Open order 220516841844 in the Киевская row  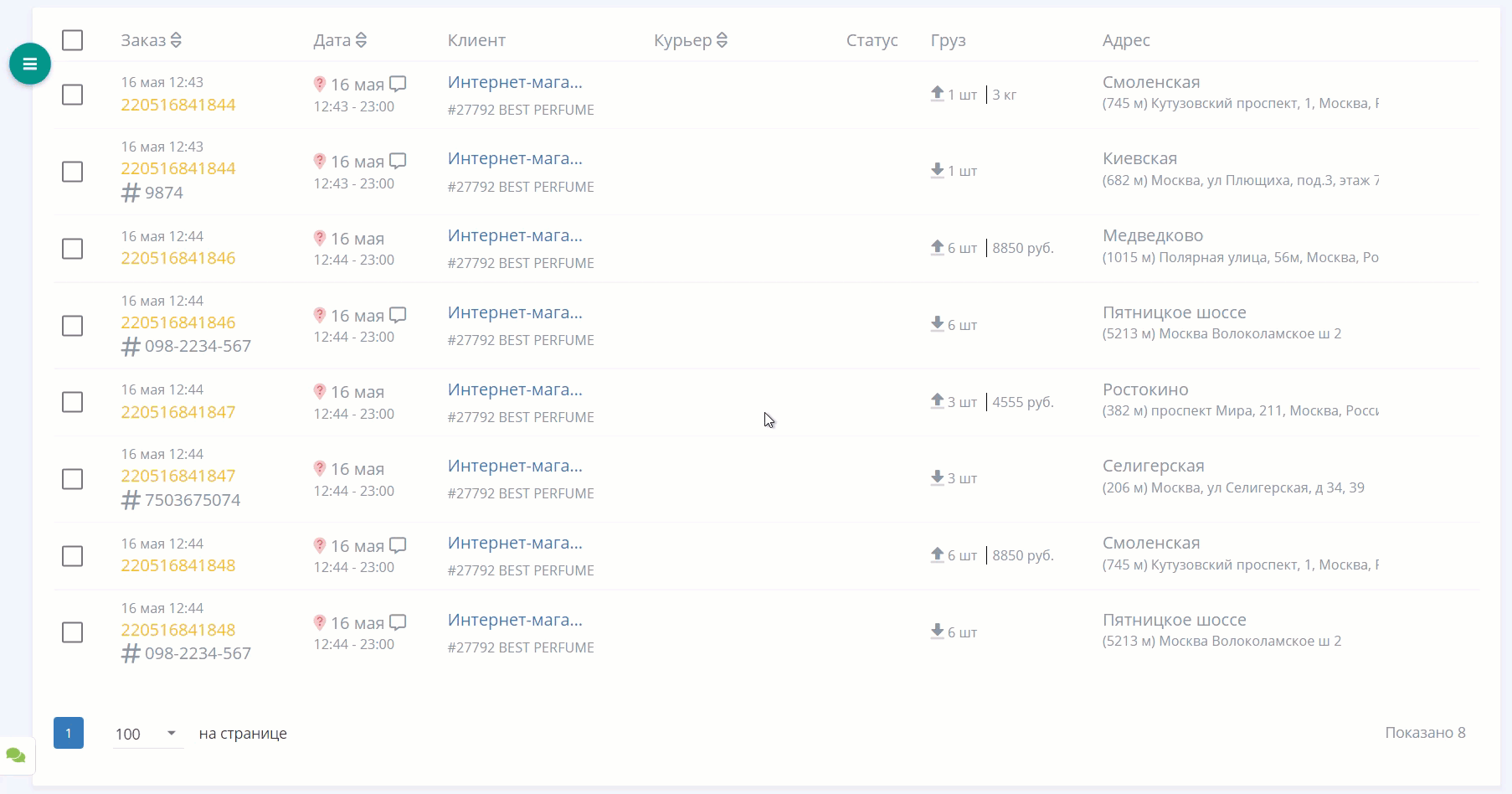pos(178,168)
